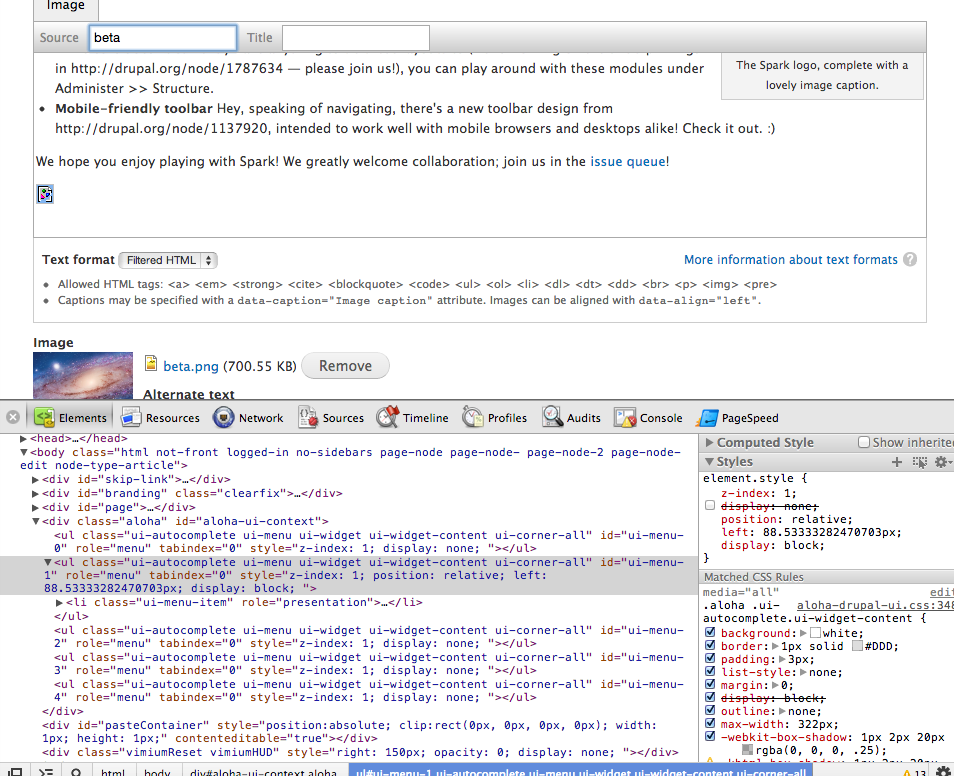Open the Styles gear settings menu

942,463
